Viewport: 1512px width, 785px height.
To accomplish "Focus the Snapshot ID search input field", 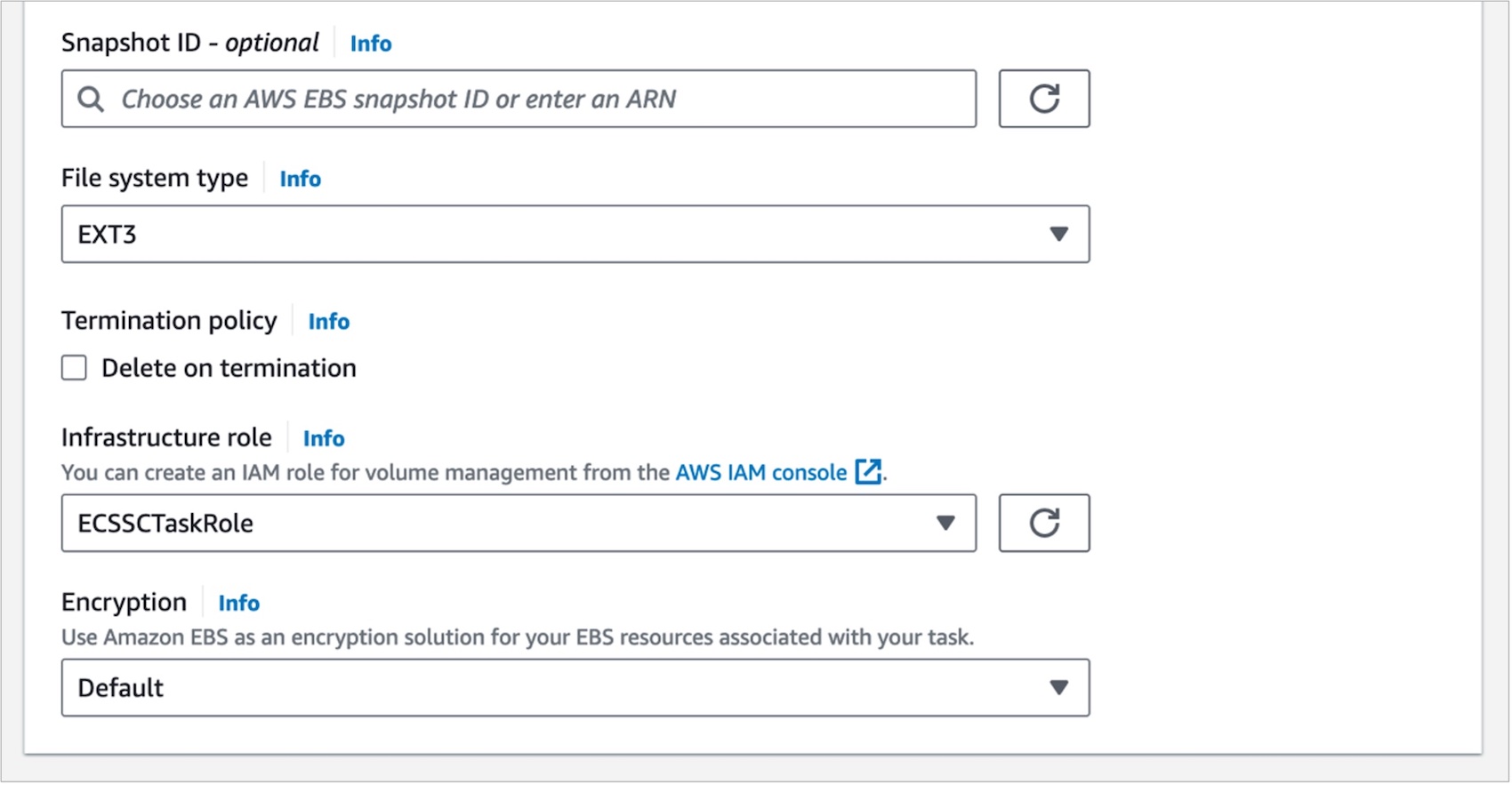I will click(x=534, y=99).
